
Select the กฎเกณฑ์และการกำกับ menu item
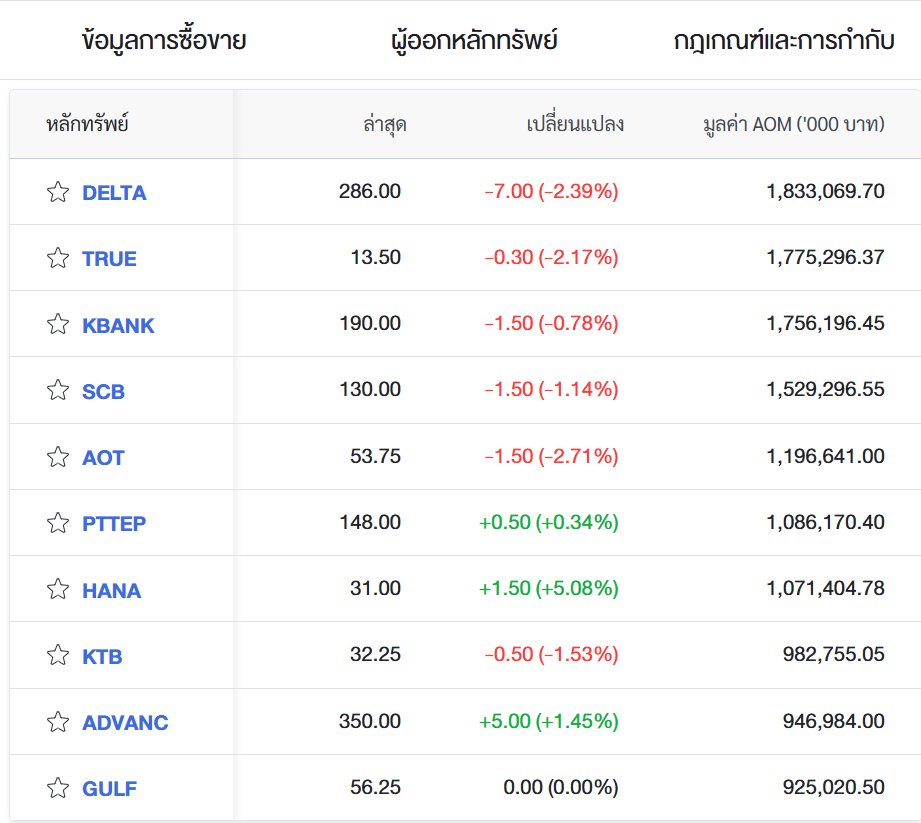coord(783,41)
